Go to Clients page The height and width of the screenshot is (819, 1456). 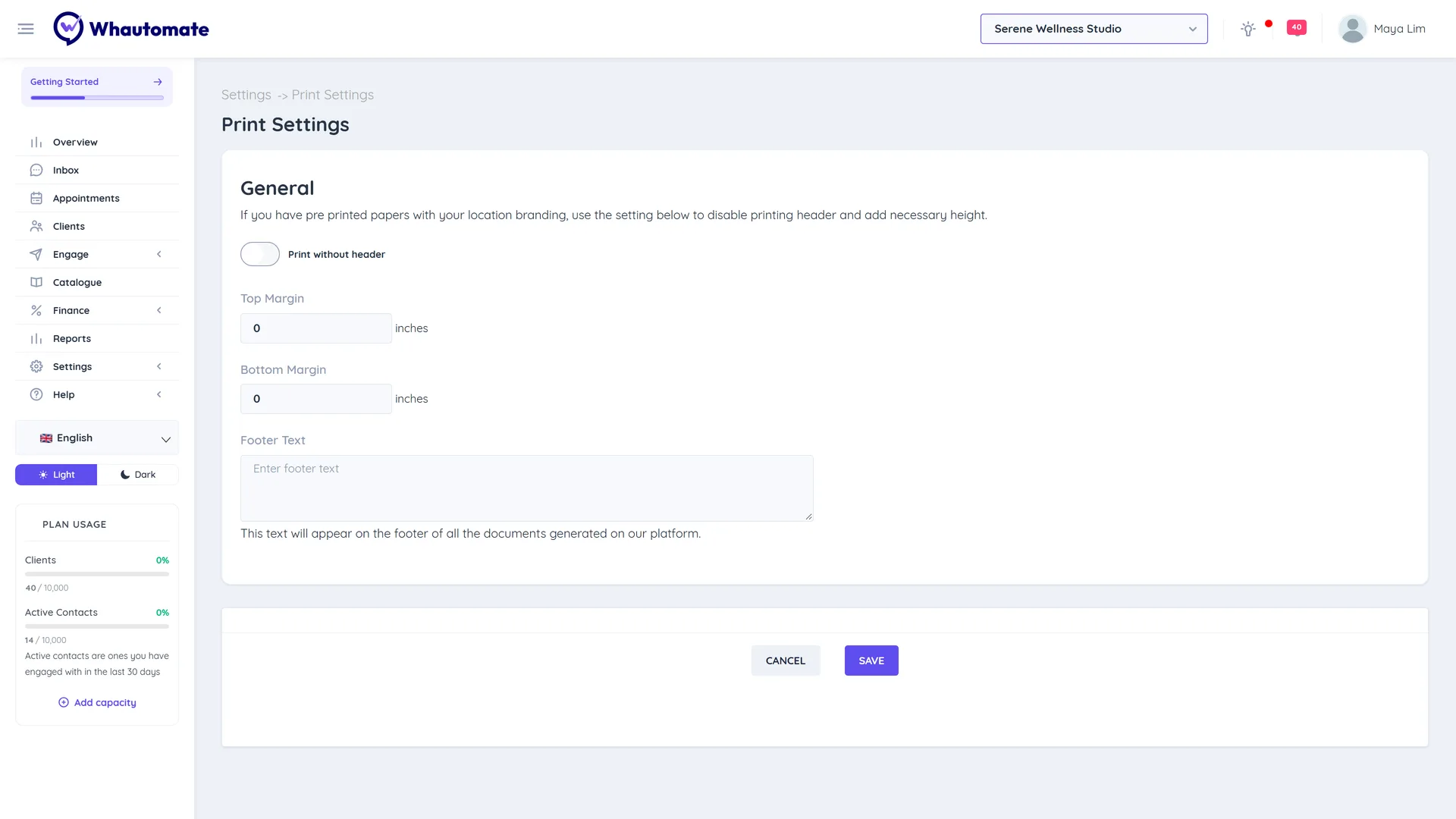tap(97, 227)
